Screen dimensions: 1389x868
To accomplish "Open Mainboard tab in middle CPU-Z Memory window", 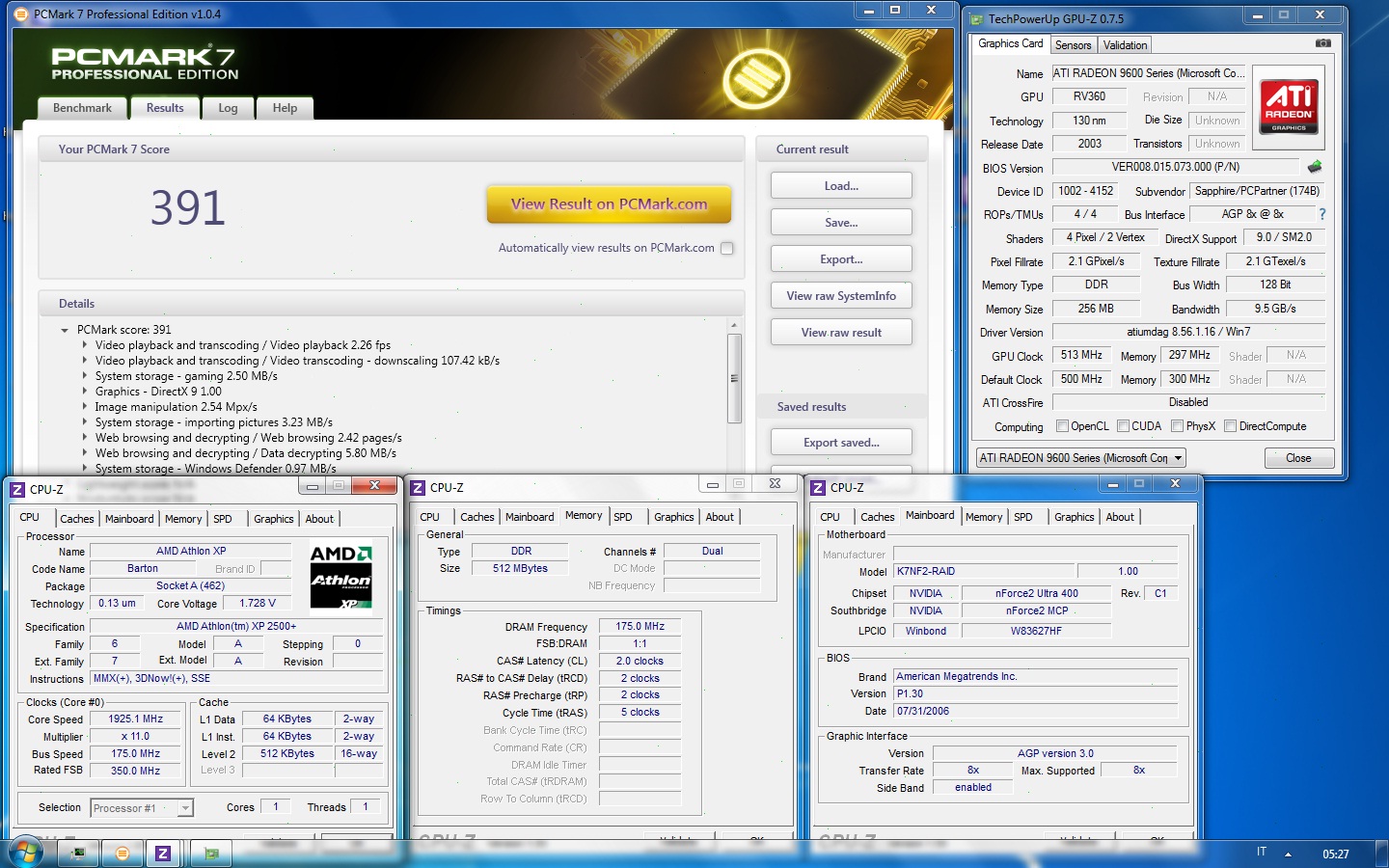I will coord(530,517).
